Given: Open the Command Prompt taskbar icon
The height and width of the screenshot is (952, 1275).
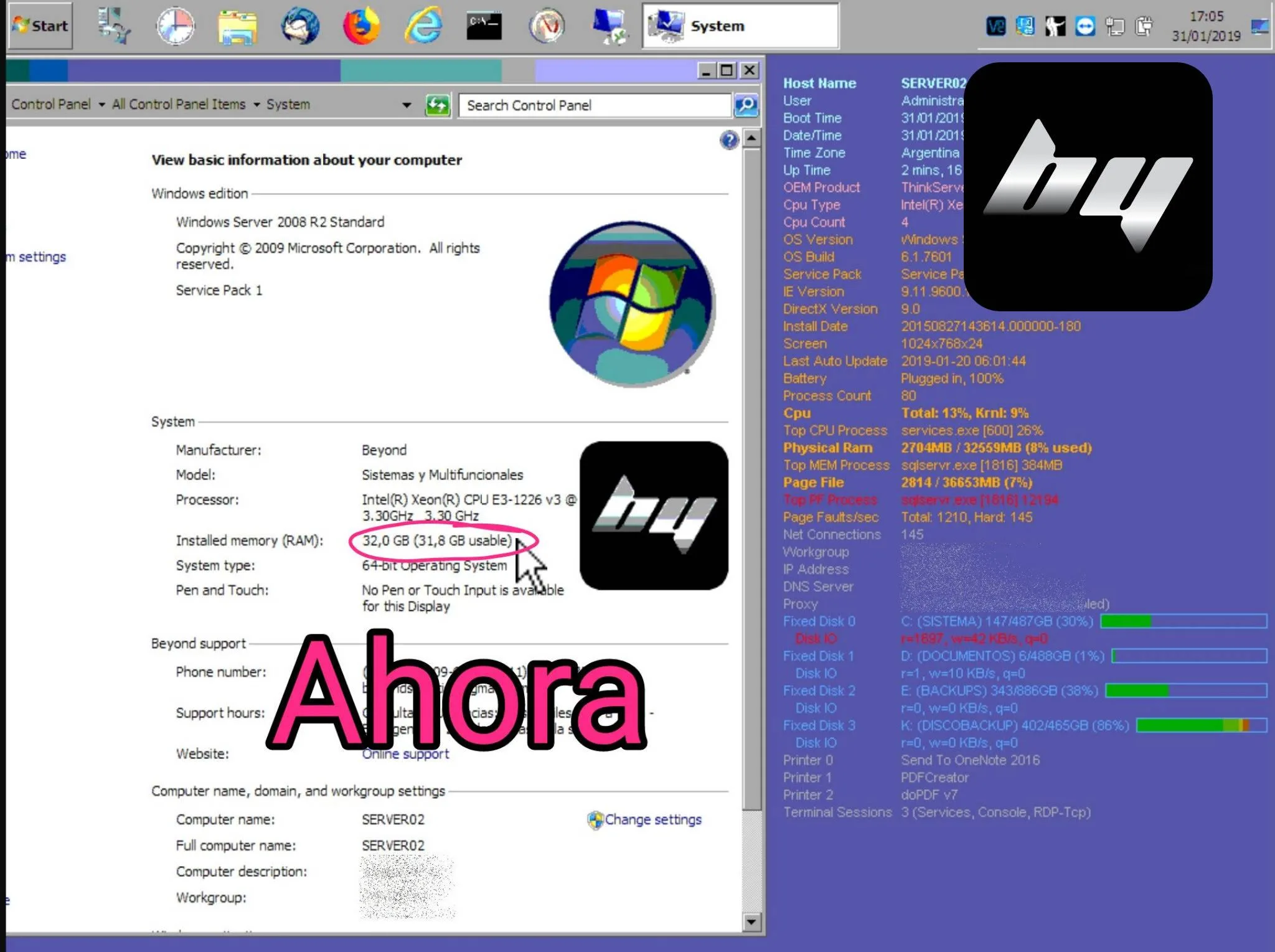Looking at the screenshot, I should click(484, 26).
